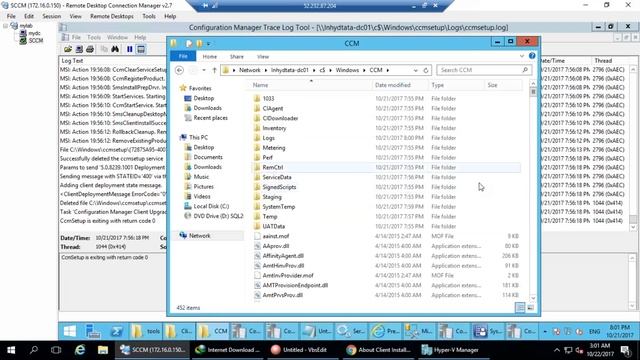
Task: Click Open log file icon in Trace Log Tool
Action: click(68, 49)
